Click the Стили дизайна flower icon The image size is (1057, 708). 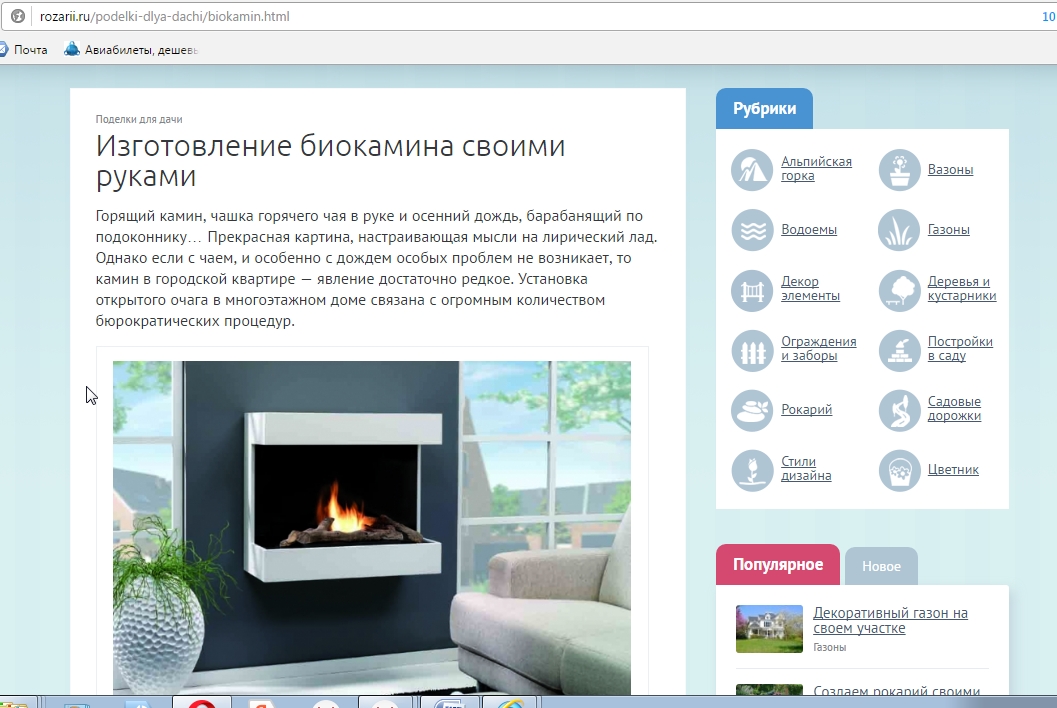pos(752,470)
